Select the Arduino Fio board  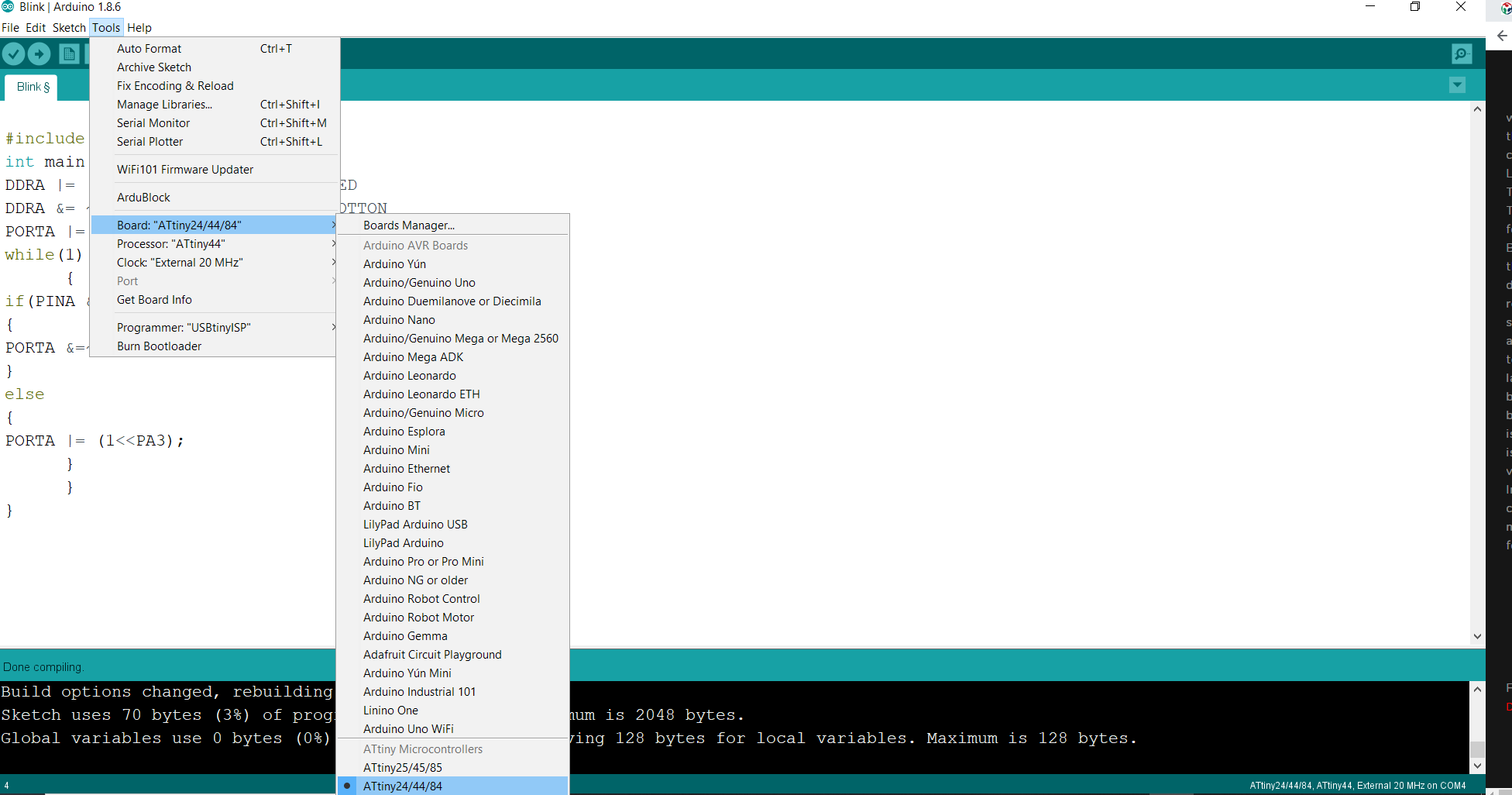[452, 487]
